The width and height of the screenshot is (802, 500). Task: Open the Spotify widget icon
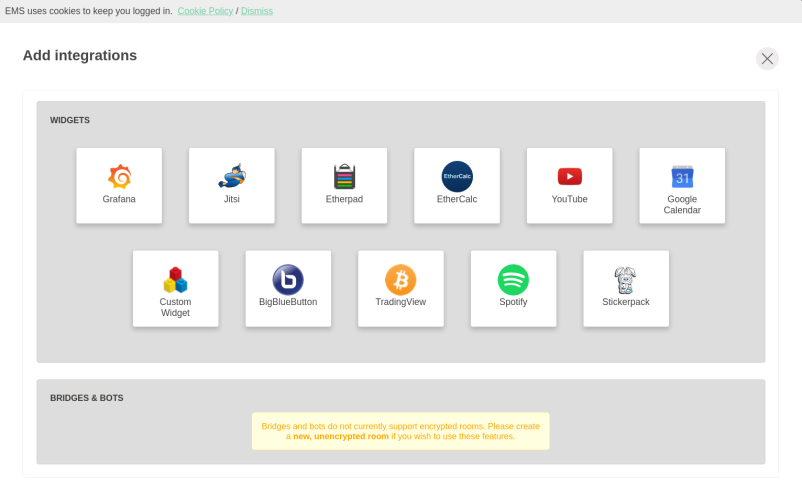(513, 280)
